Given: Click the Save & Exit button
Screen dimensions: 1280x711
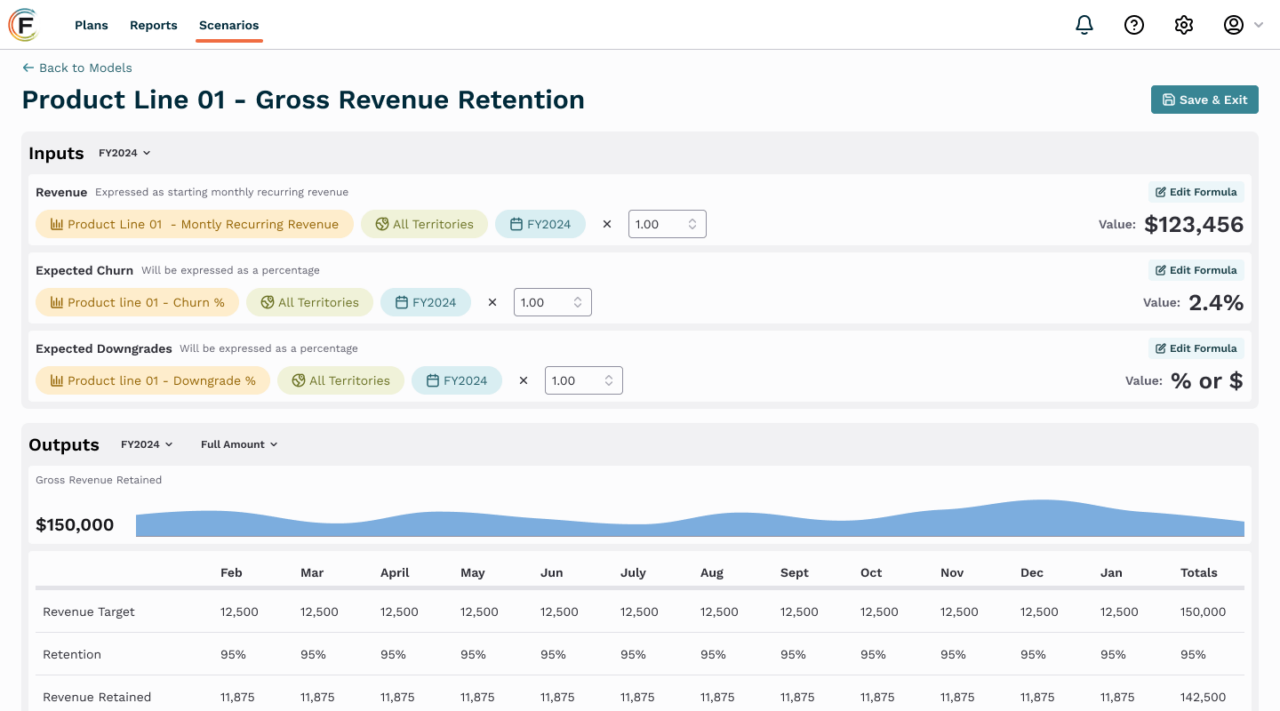Looking at the screenshot, I should 1204,99.
